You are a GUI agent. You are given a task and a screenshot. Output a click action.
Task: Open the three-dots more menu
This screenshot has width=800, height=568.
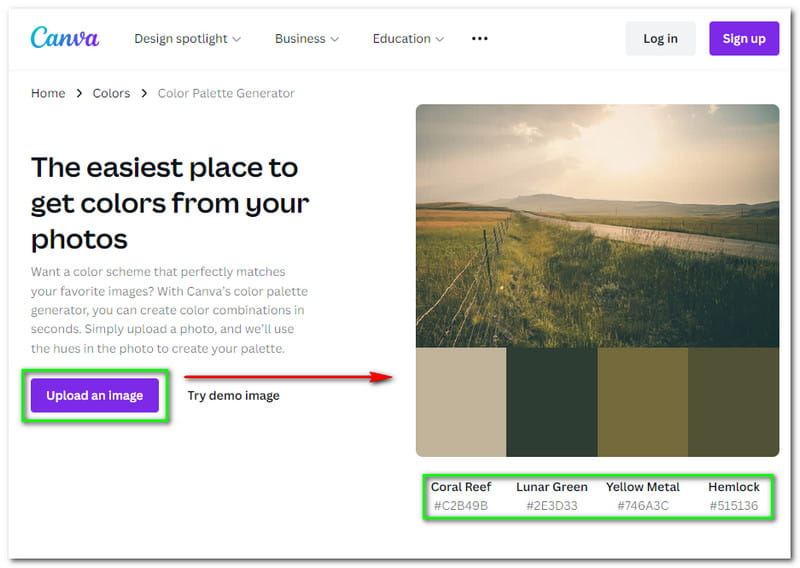pyautogui.click(x=480, y=39)
